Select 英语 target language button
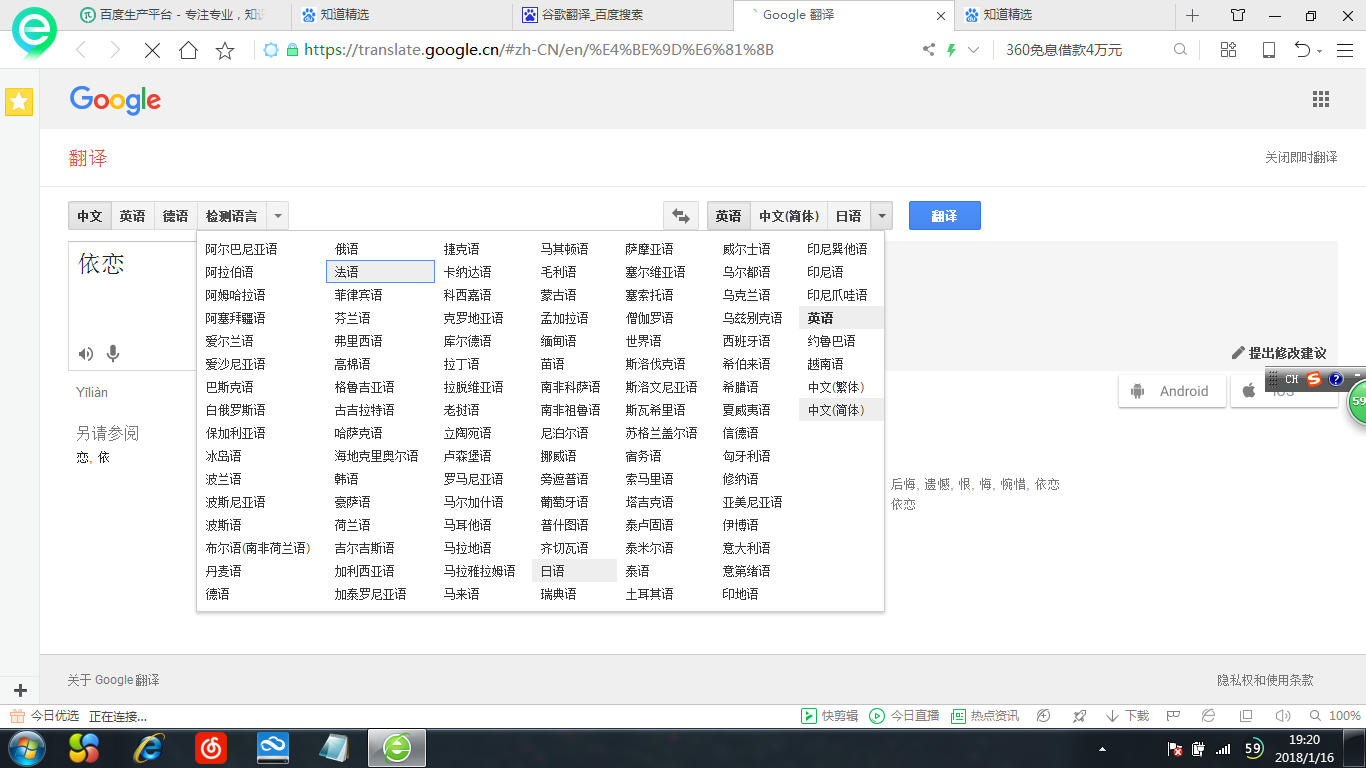The image size is (1366, 768). pos(729,216)
